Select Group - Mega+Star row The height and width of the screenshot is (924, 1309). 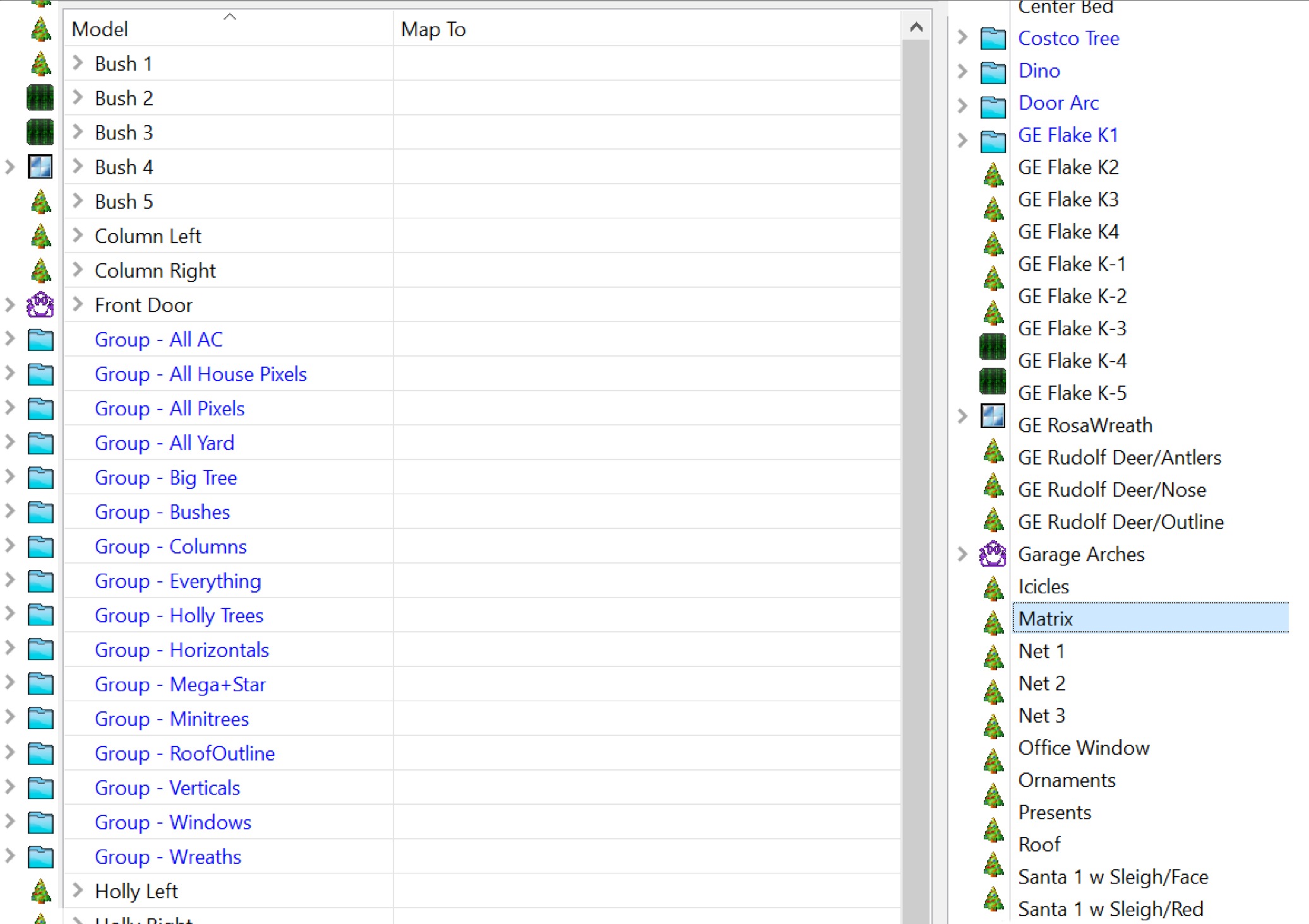tap(180, 684)
